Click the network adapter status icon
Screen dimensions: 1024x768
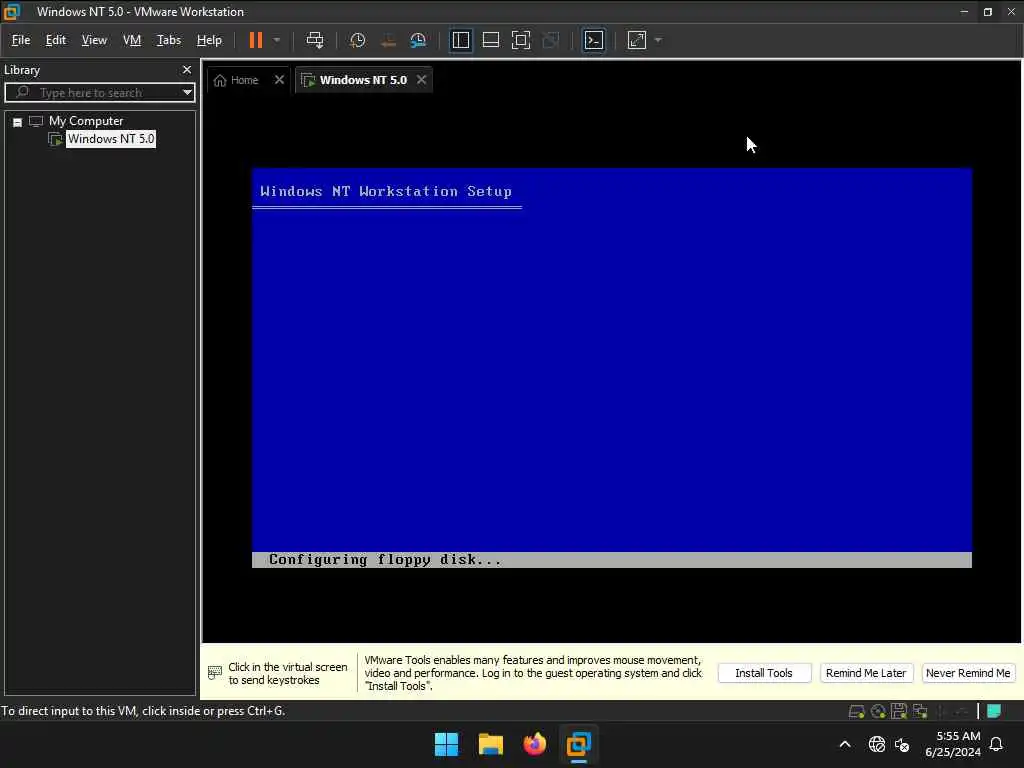click(x=921, y=711)
